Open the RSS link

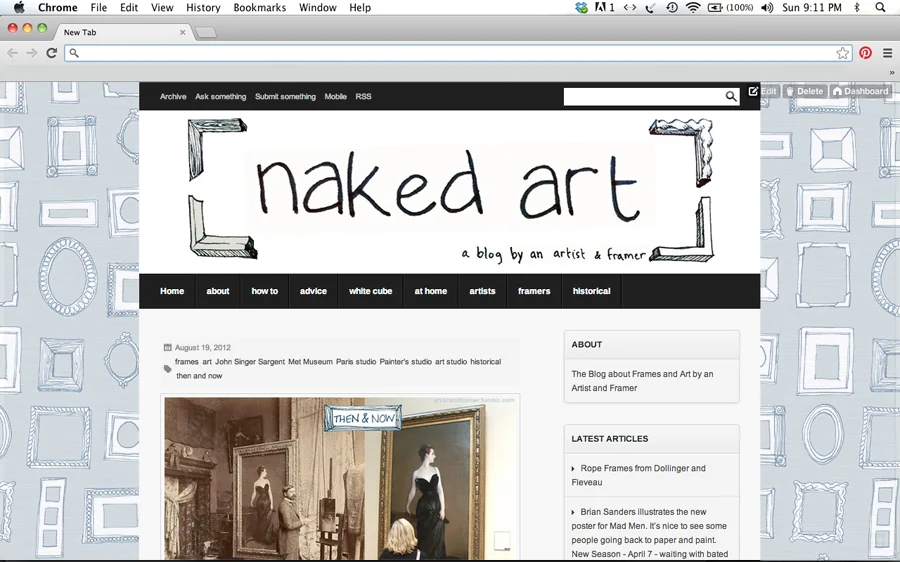[363, 96]
